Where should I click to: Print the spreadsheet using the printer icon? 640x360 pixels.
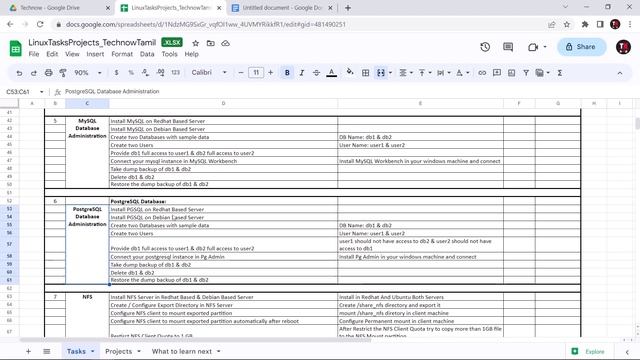point(49,73)
